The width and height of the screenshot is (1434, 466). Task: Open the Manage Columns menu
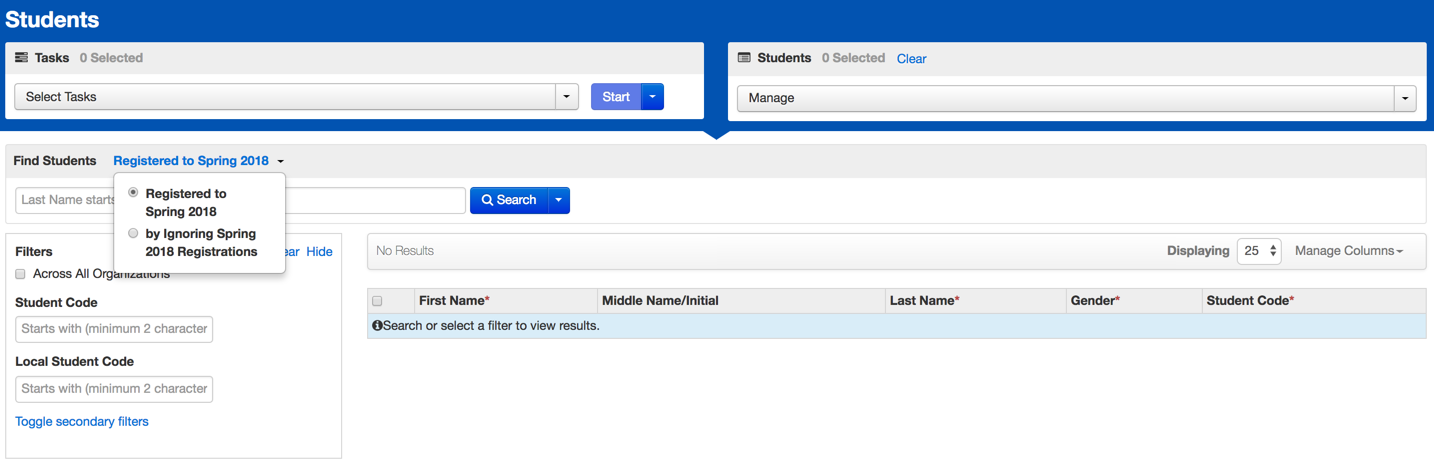1348,251
